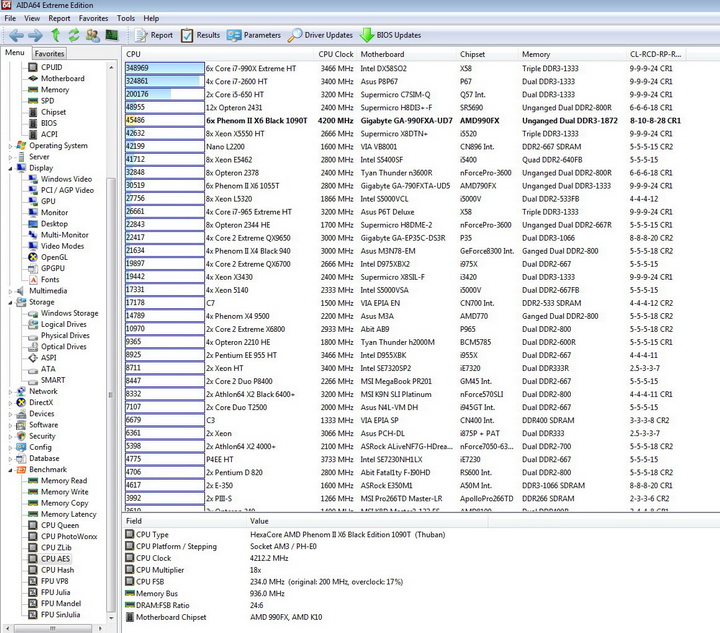Collapse the Storage node
Image resolution: width=720 pixels, height=633 pixels.
pyautogui.click(x=11, y=302)
